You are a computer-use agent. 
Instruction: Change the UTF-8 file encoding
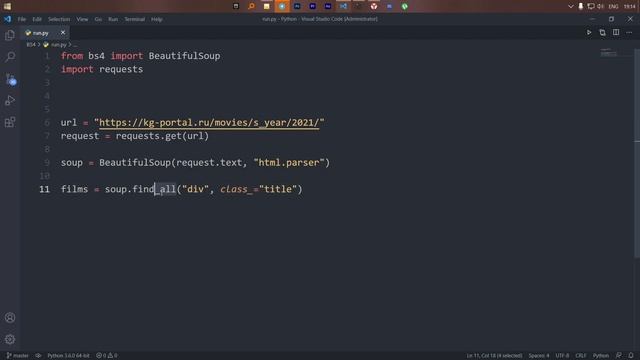click(562, 356)
